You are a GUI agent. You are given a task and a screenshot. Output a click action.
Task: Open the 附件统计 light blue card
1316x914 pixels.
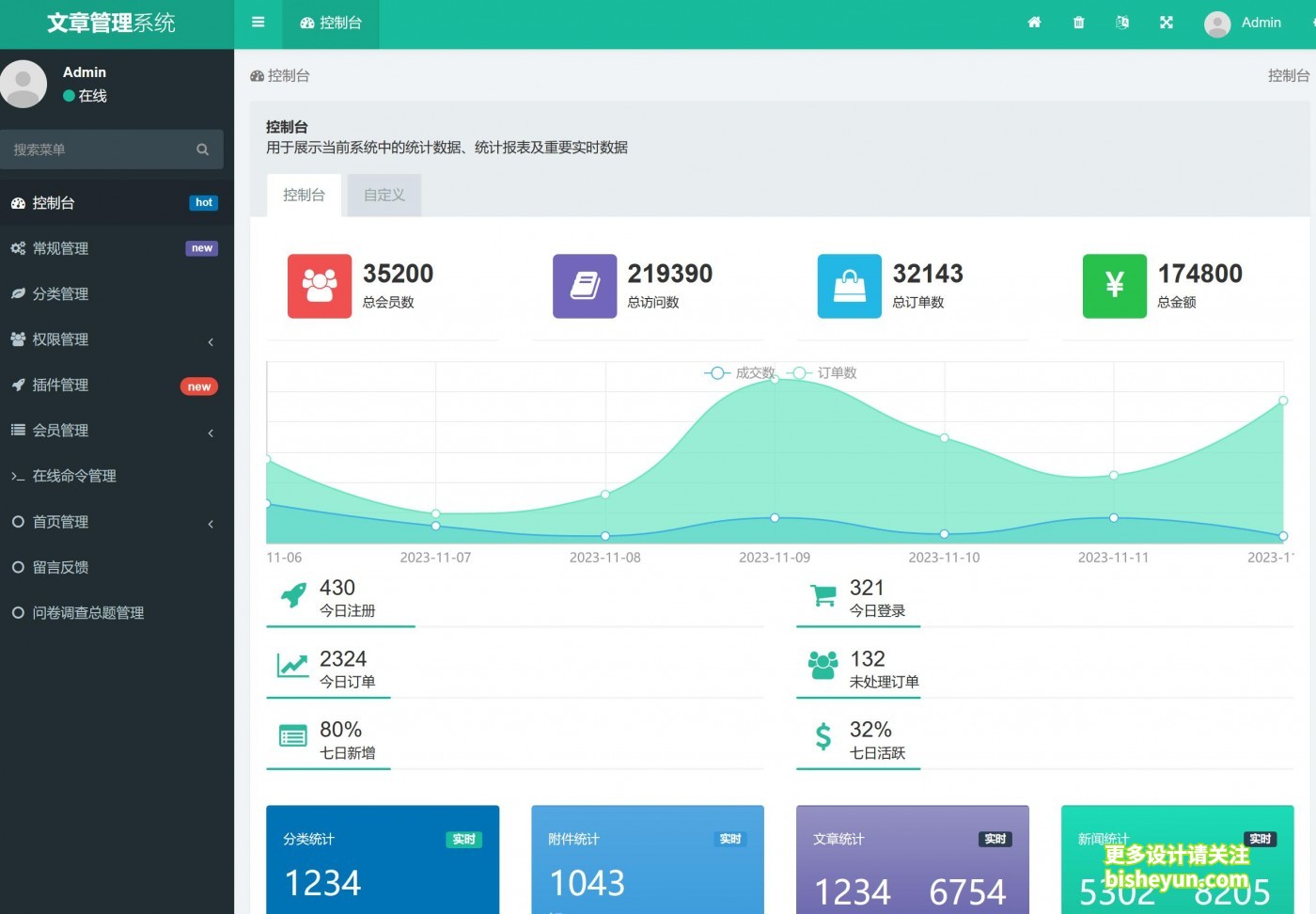(x=648, y=859)
